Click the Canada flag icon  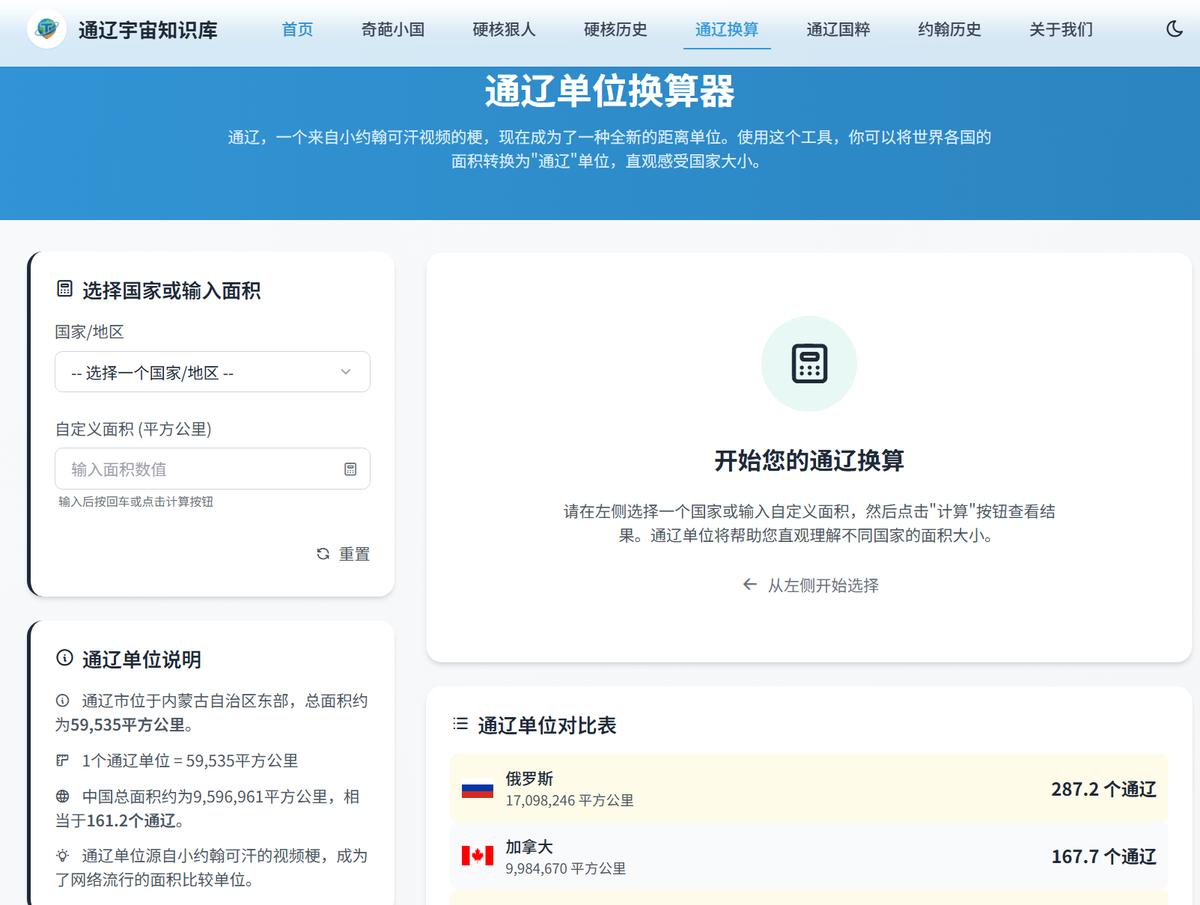click(477, 856)
